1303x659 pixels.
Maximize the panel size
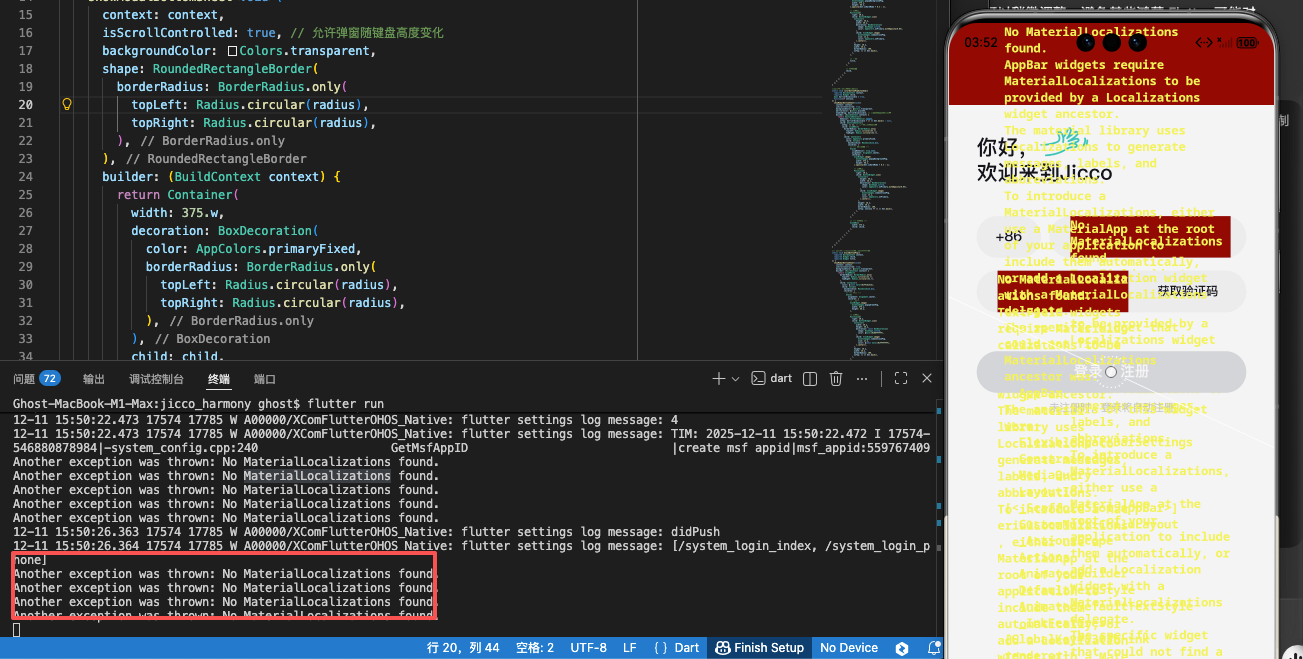pyautogui.click(x=901, y=379)
